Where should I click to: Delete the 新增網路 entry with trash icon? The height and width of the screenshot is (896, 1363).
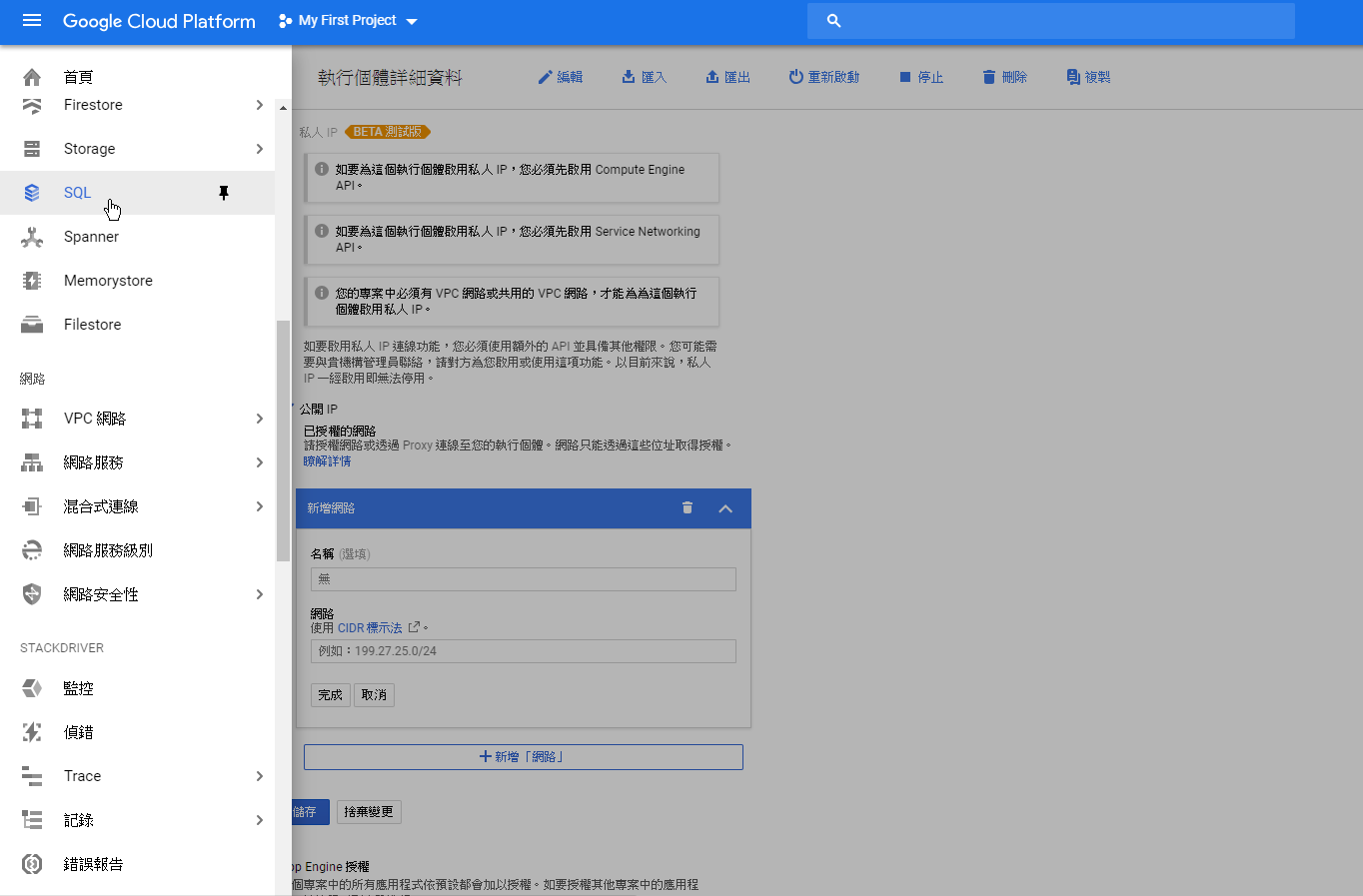(687, 507)
